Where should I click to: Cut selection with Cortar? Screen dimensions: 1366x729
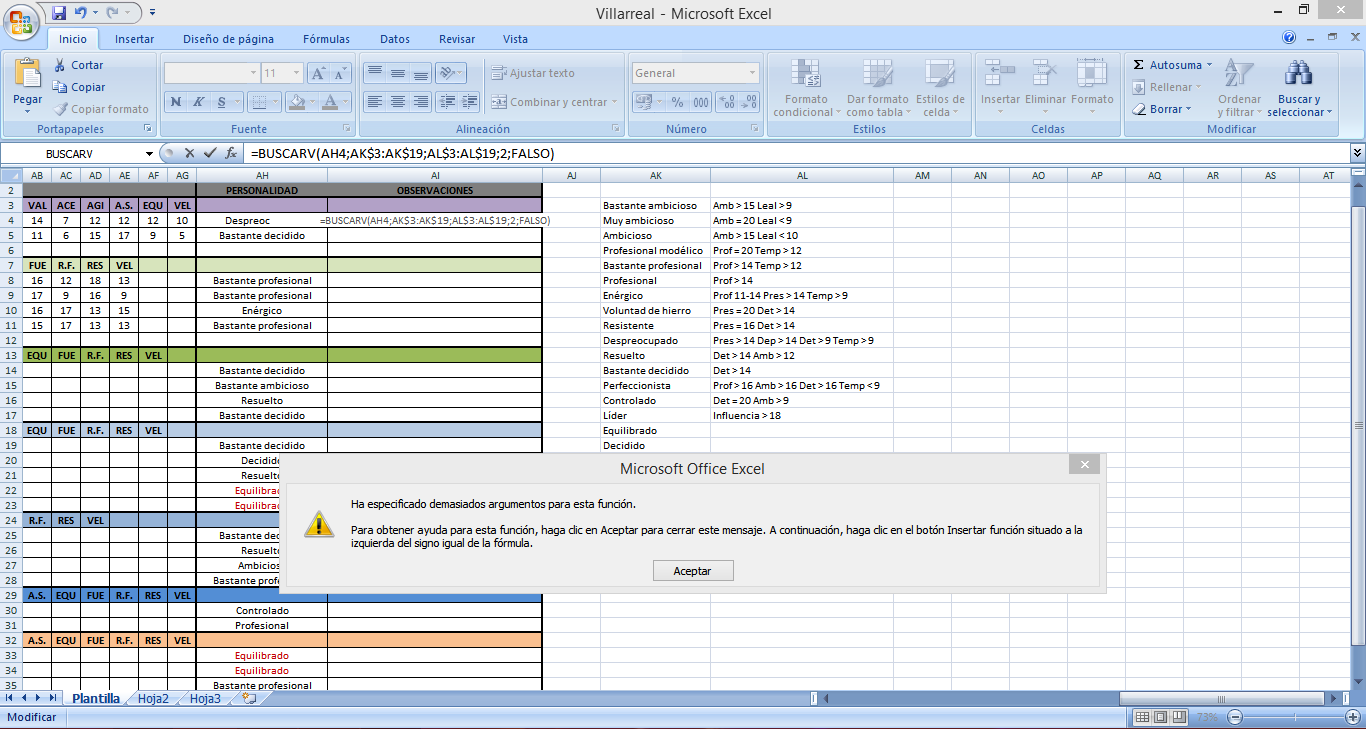78,65
